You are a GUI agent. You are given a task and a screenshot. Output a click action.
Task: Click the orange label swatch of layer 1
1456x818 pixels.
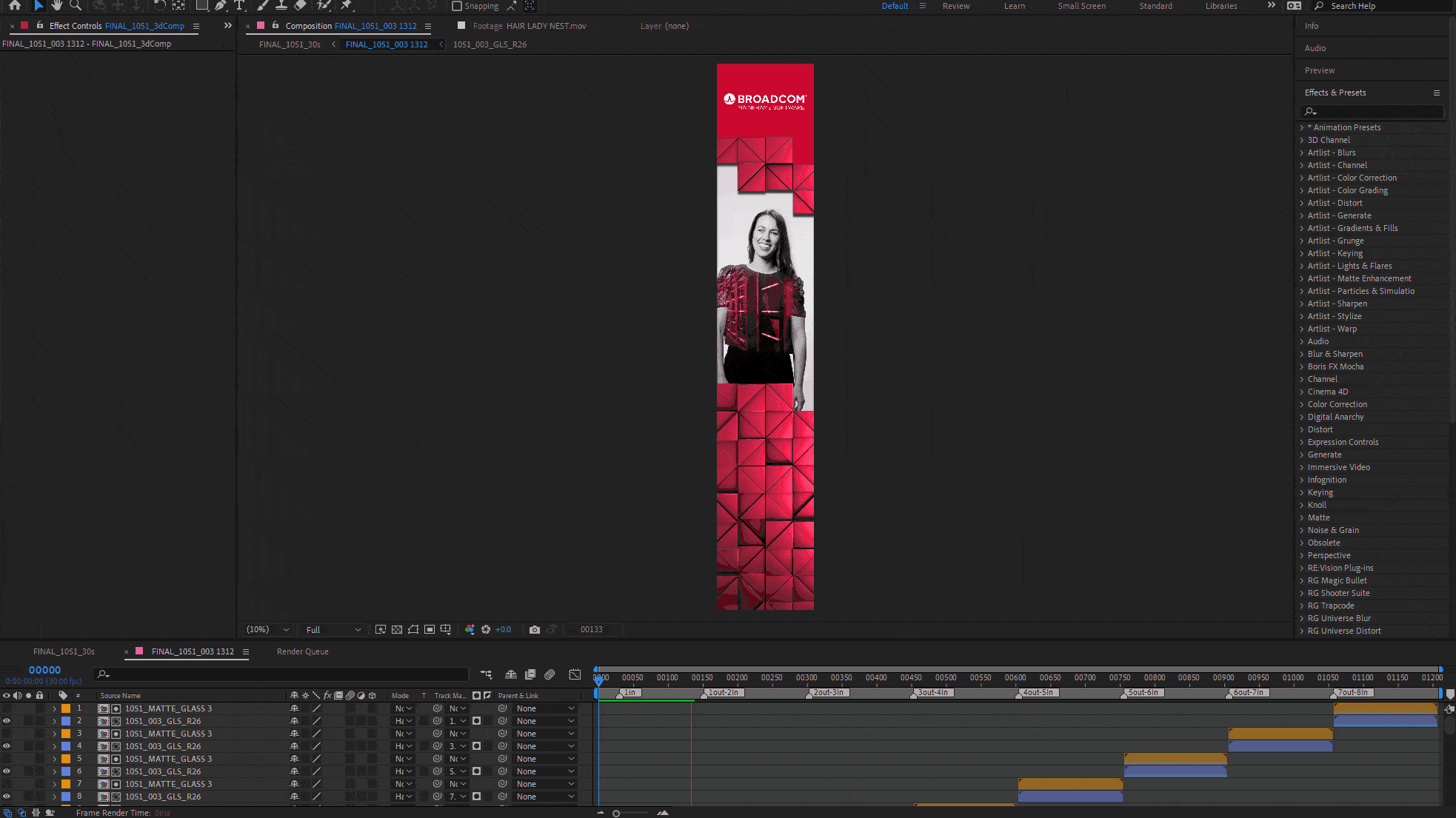point(66,708)
